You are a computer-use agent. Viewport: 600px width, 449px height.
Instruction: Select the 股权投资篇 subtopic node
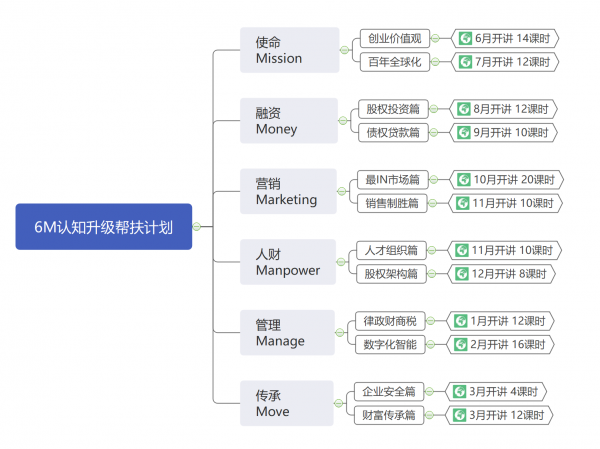click(391, 109)
